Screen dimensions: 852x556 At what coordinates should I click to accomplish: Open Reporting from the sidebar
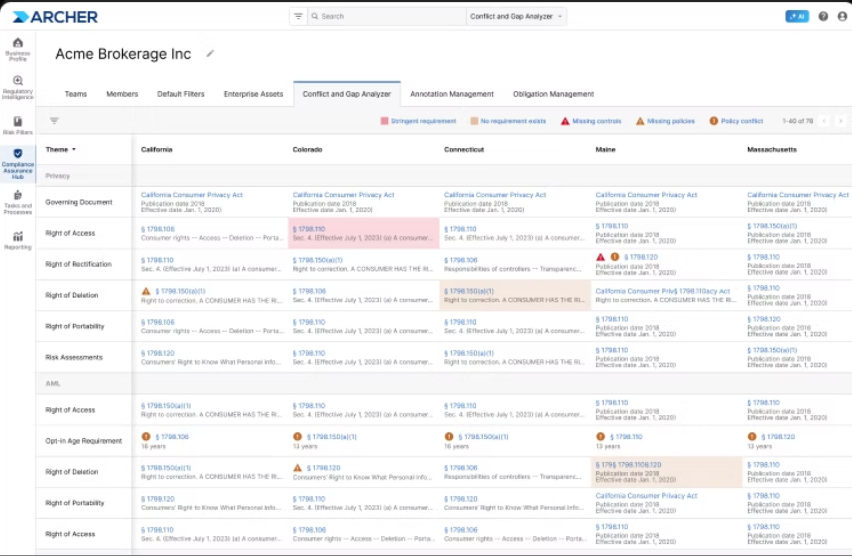click(17, 240)
